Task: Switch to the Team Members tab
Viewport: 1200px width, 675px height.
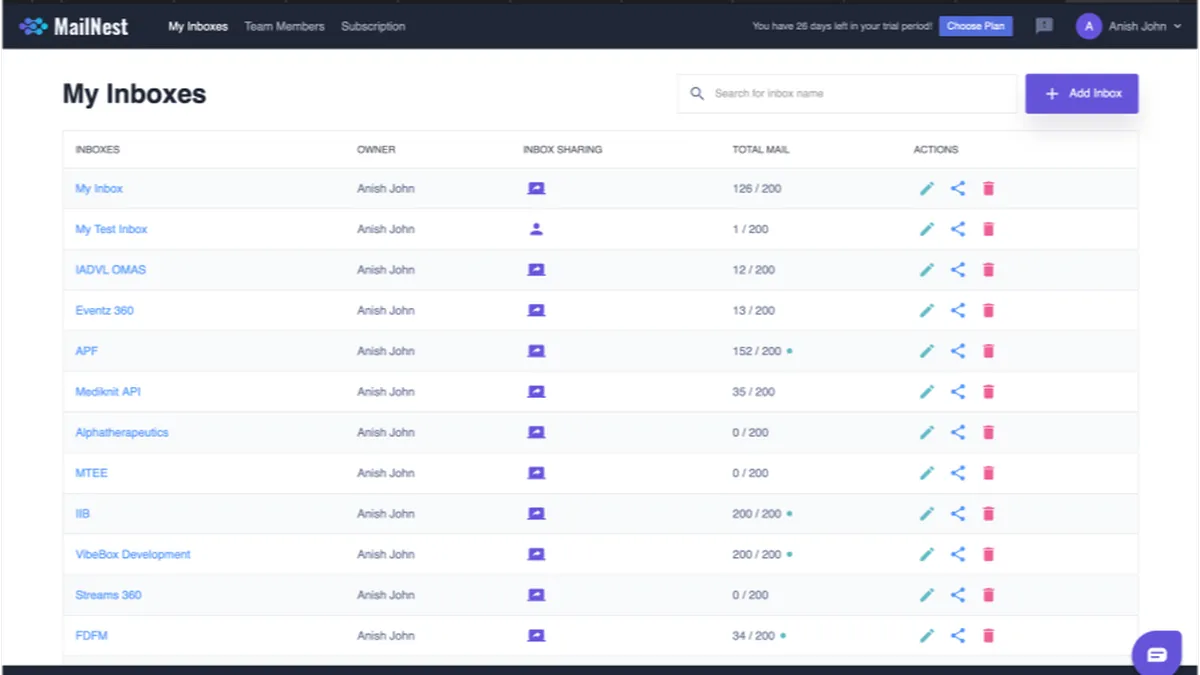Action: tap(284, 26)
